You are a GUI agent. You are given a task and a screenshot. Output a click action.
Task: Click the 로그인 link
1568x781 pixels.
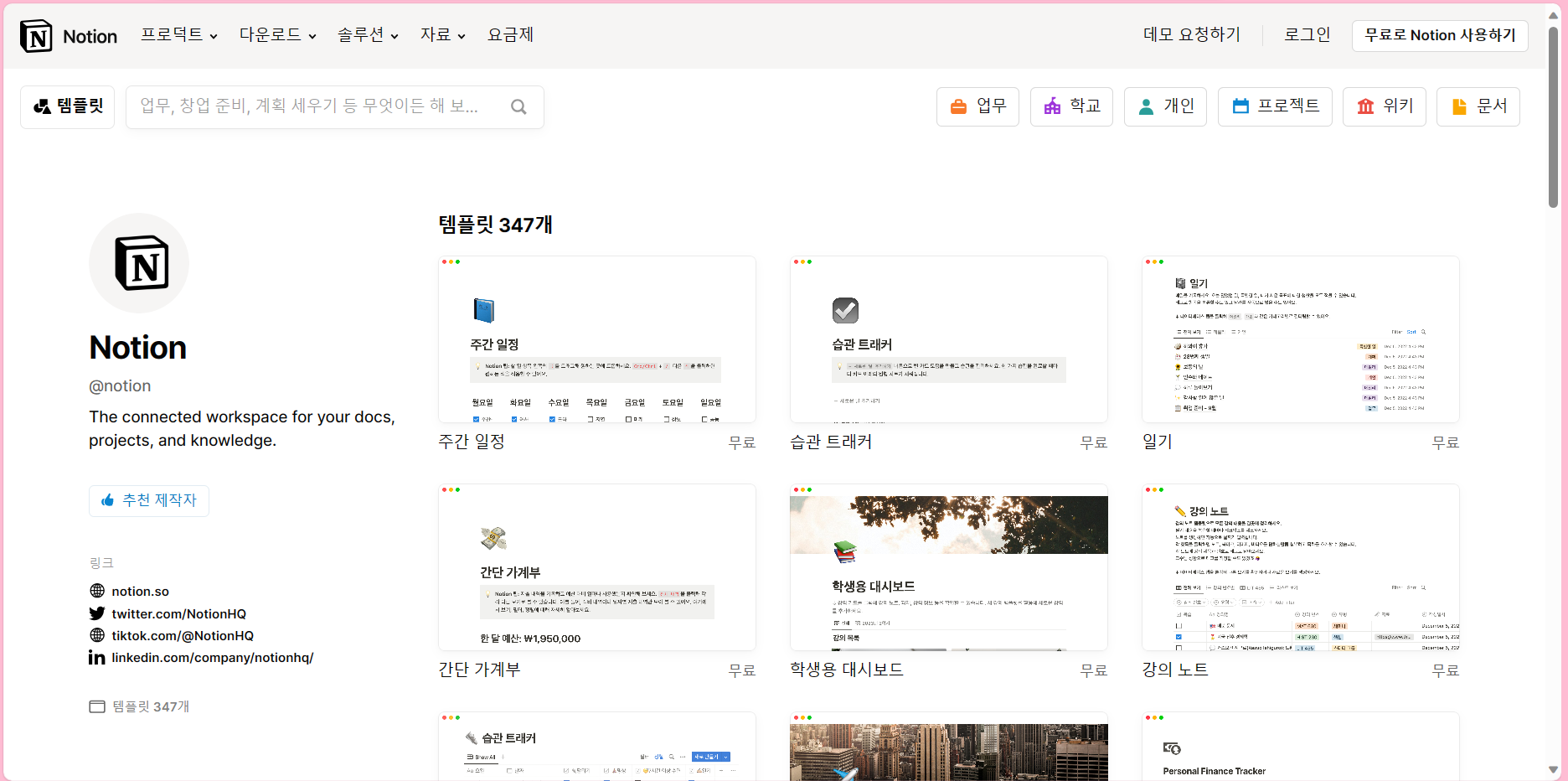1307,34
